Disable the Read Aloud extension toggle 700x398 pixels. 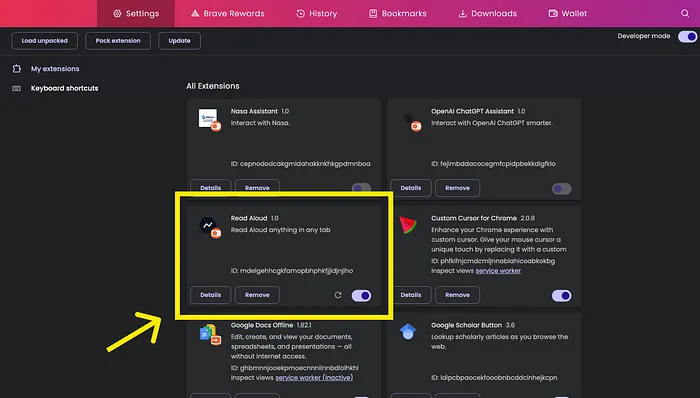361,295
